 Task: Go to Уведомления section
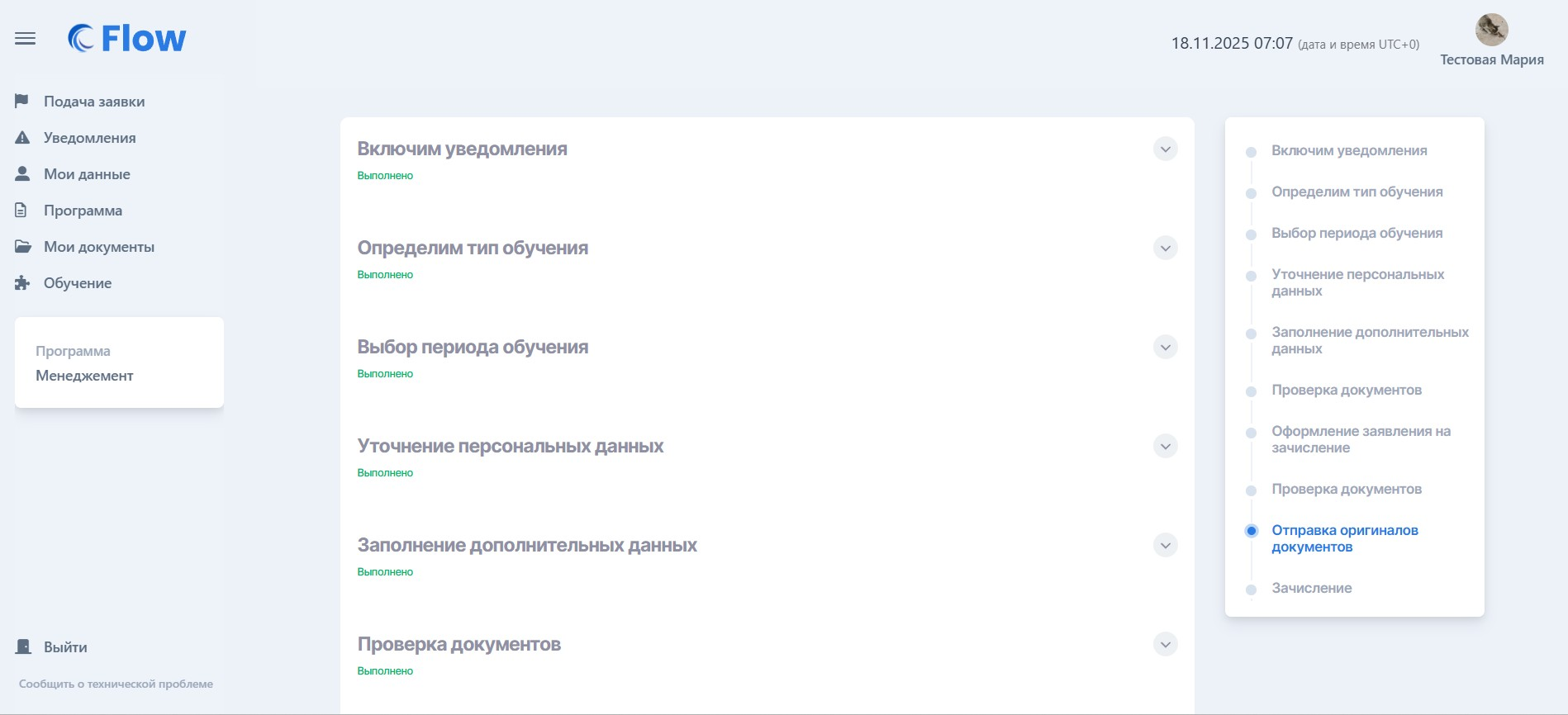[90, 138]
